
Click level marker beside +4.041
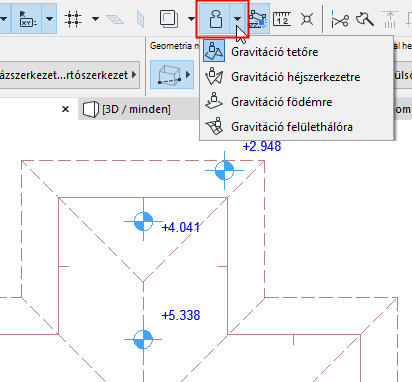[x=143, y=221]
